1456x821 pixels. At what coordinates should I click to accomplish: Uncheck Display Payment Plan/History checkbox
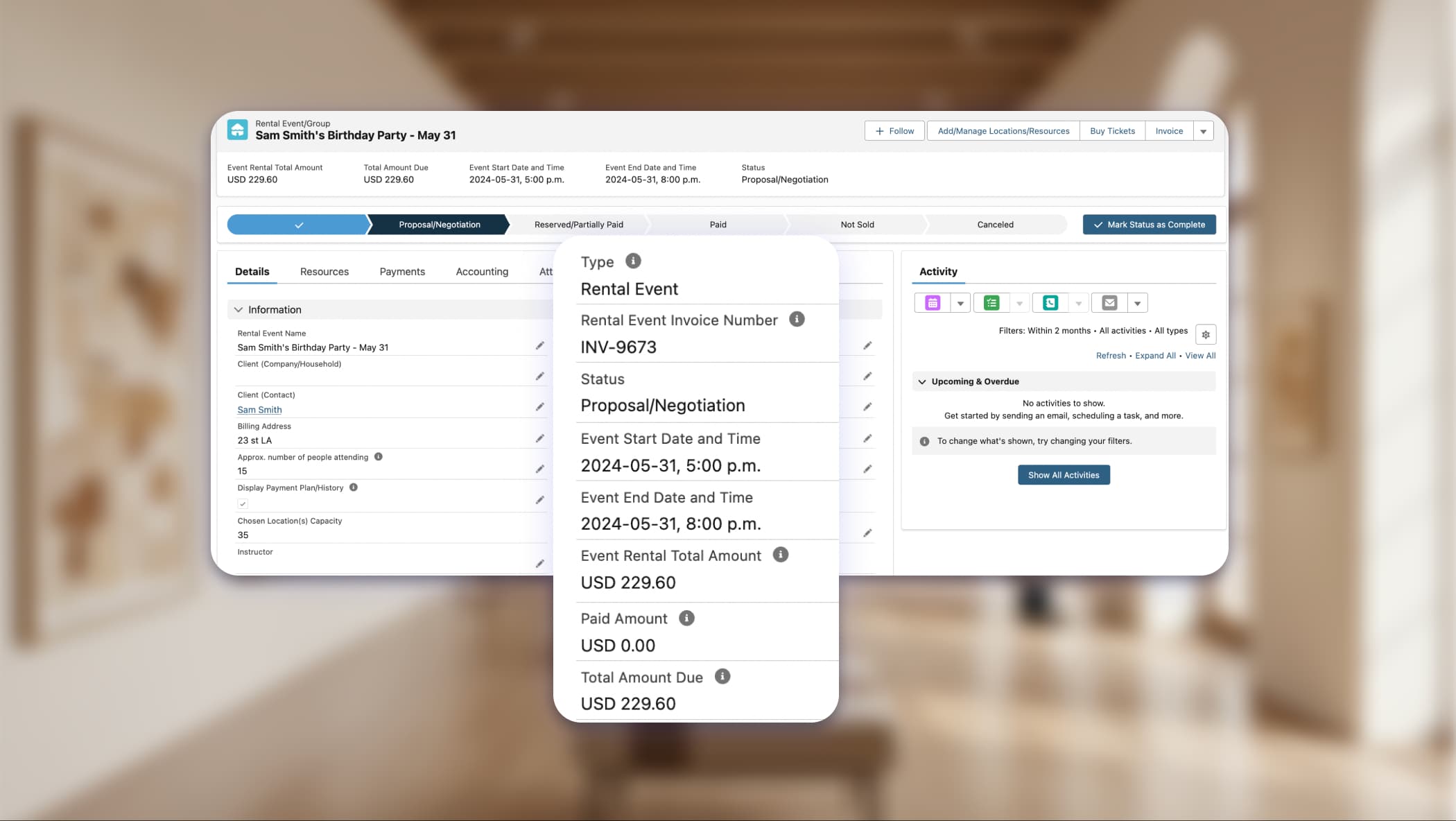(243, 503)
